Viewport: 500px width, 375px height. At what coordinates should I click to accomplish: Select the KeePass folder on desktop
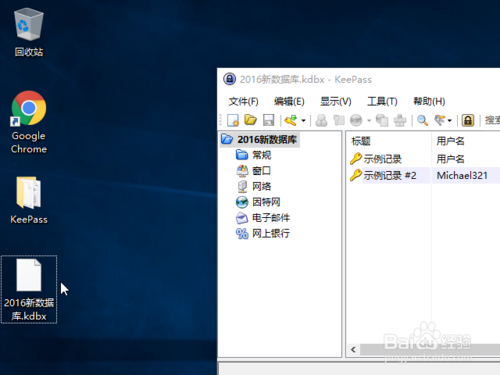point(29,200)
